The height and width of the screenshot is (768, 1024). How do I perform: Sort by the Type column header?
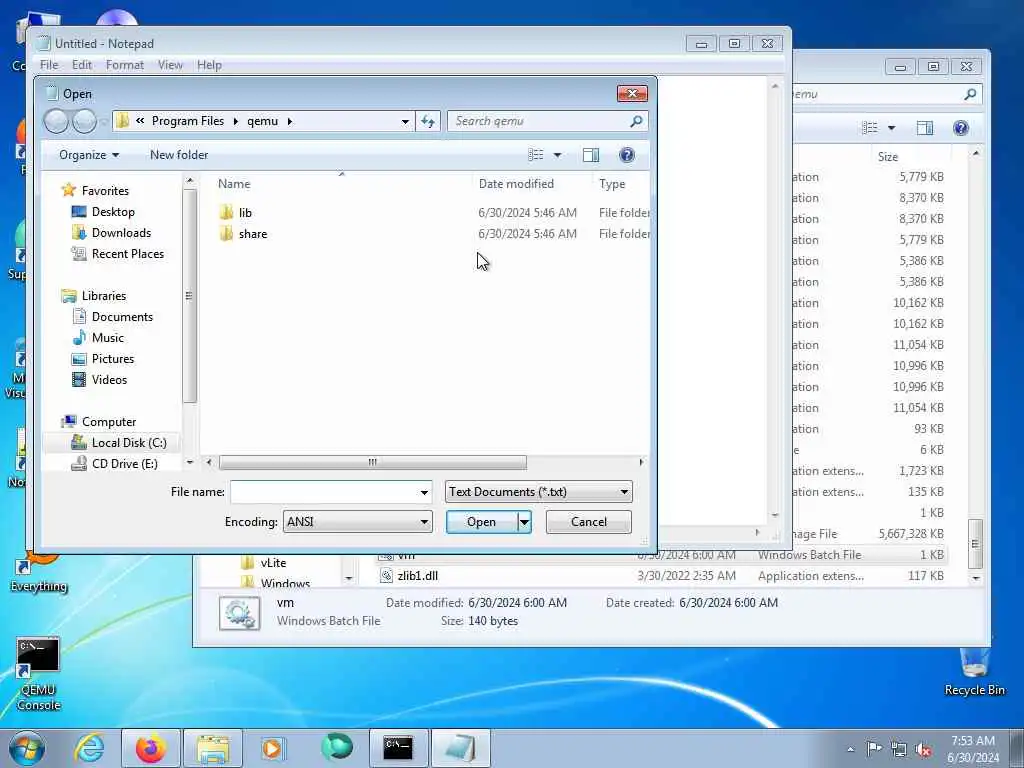[x=612, y=184]
